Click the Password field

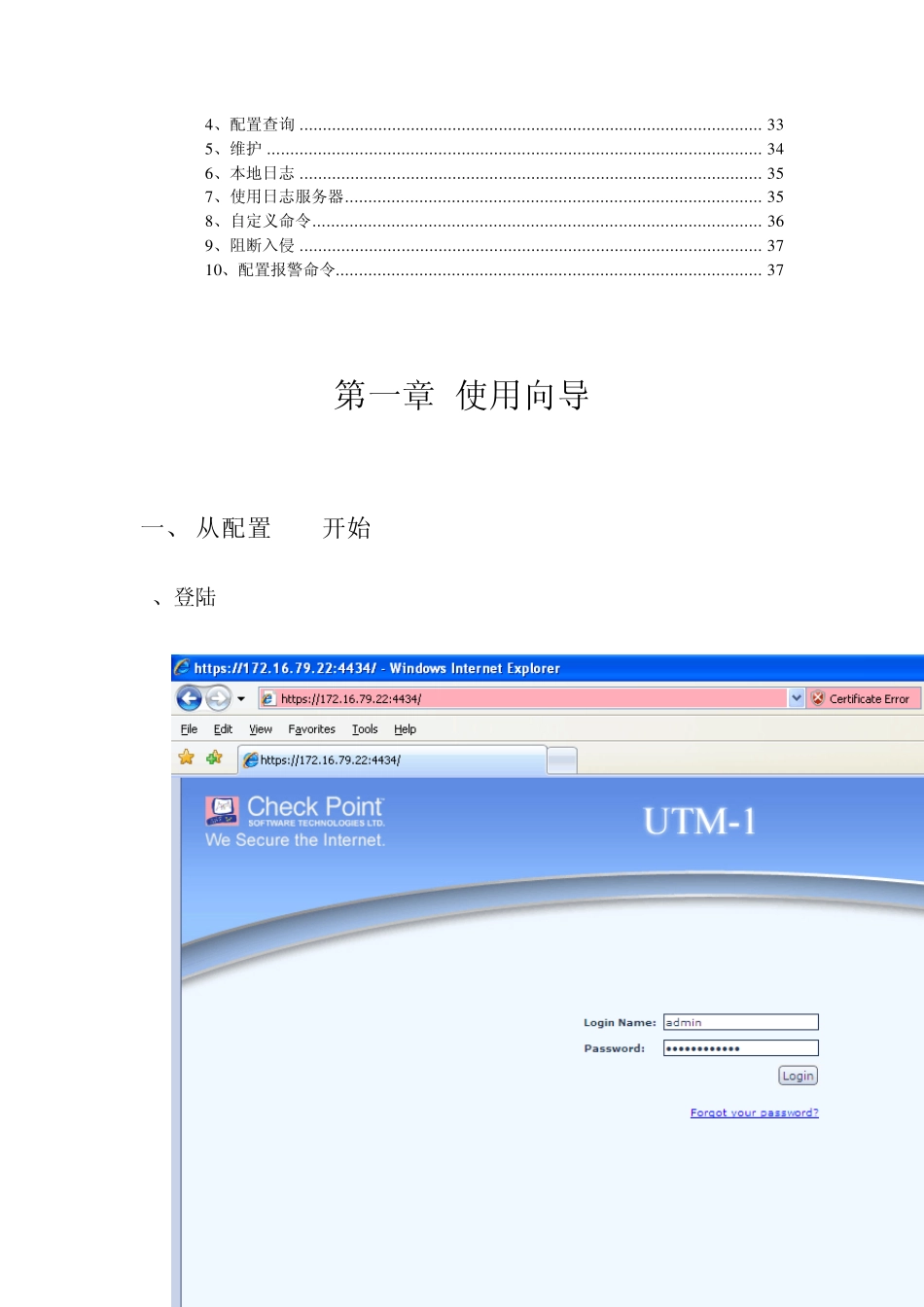pos(741,1048)
